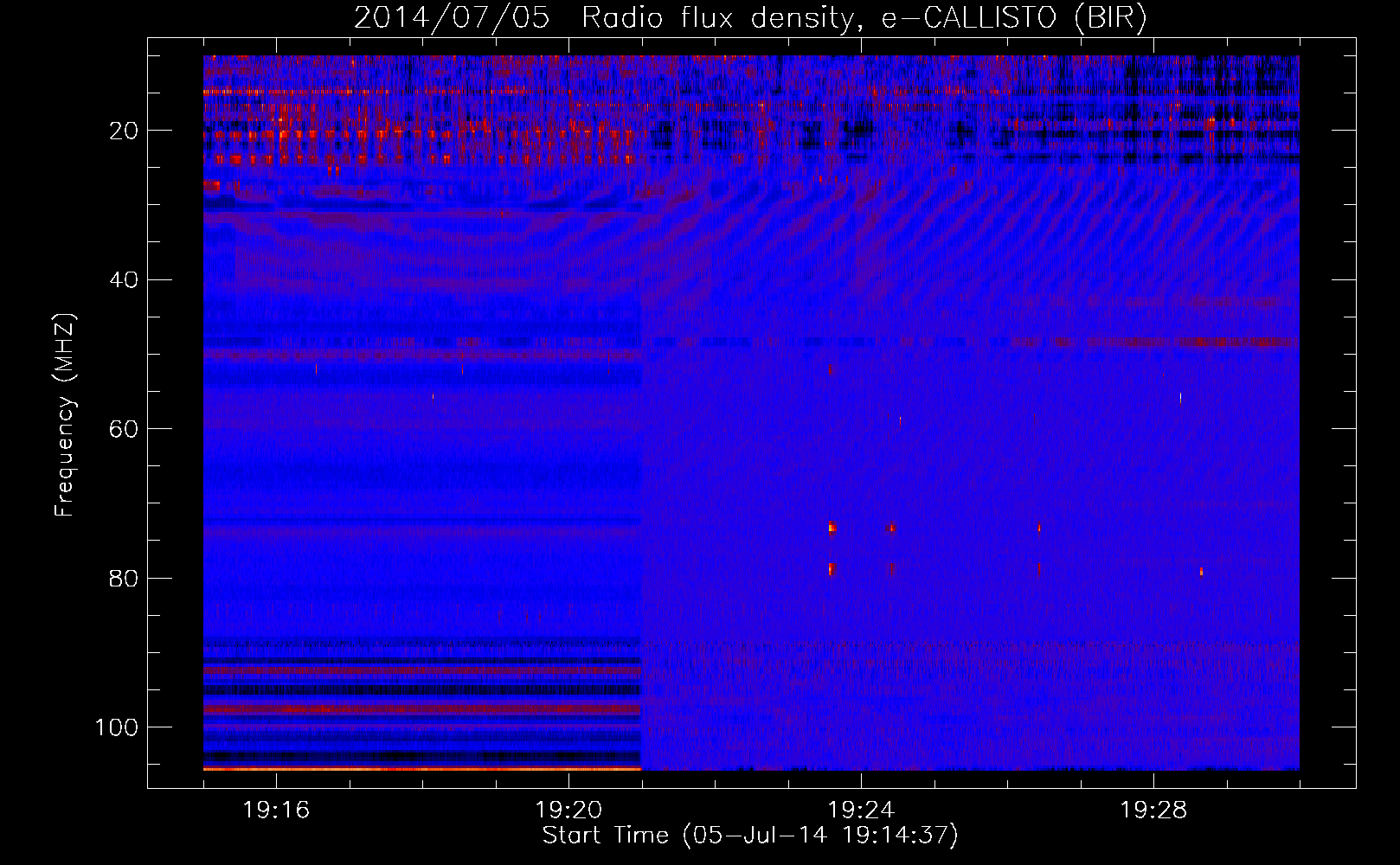Click the 40 MHz frequency tick label
This screenshot has height=865, width=1400.
(124, 280)
